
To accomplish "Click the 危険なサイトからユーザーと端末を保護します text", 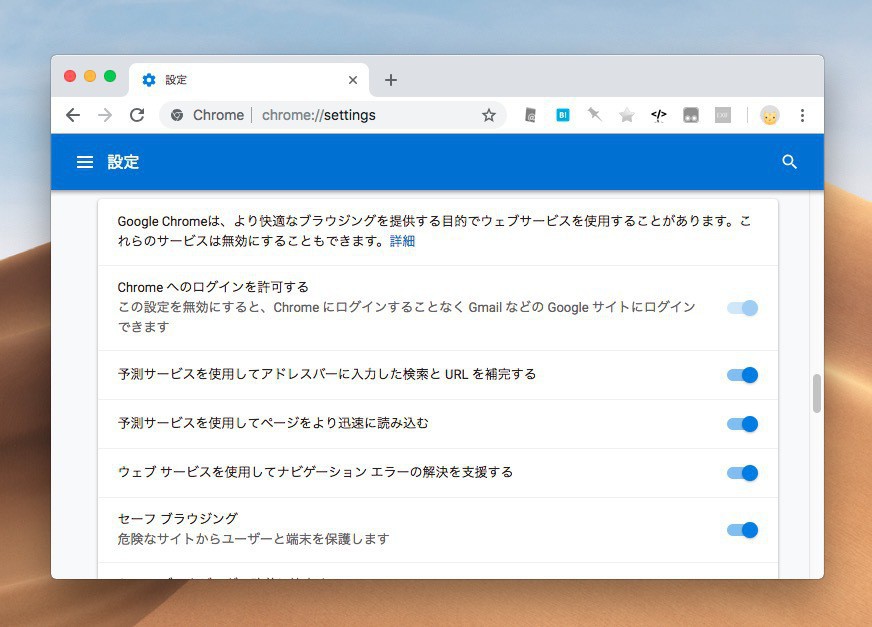I will coord(253,539).
